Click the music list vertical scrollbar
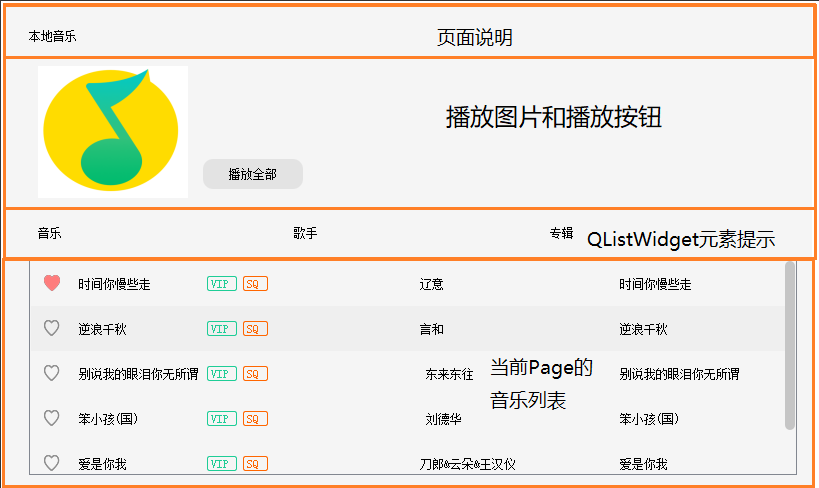Image resolution: width=819 pixels, height=488 pixels. [790, 346]
